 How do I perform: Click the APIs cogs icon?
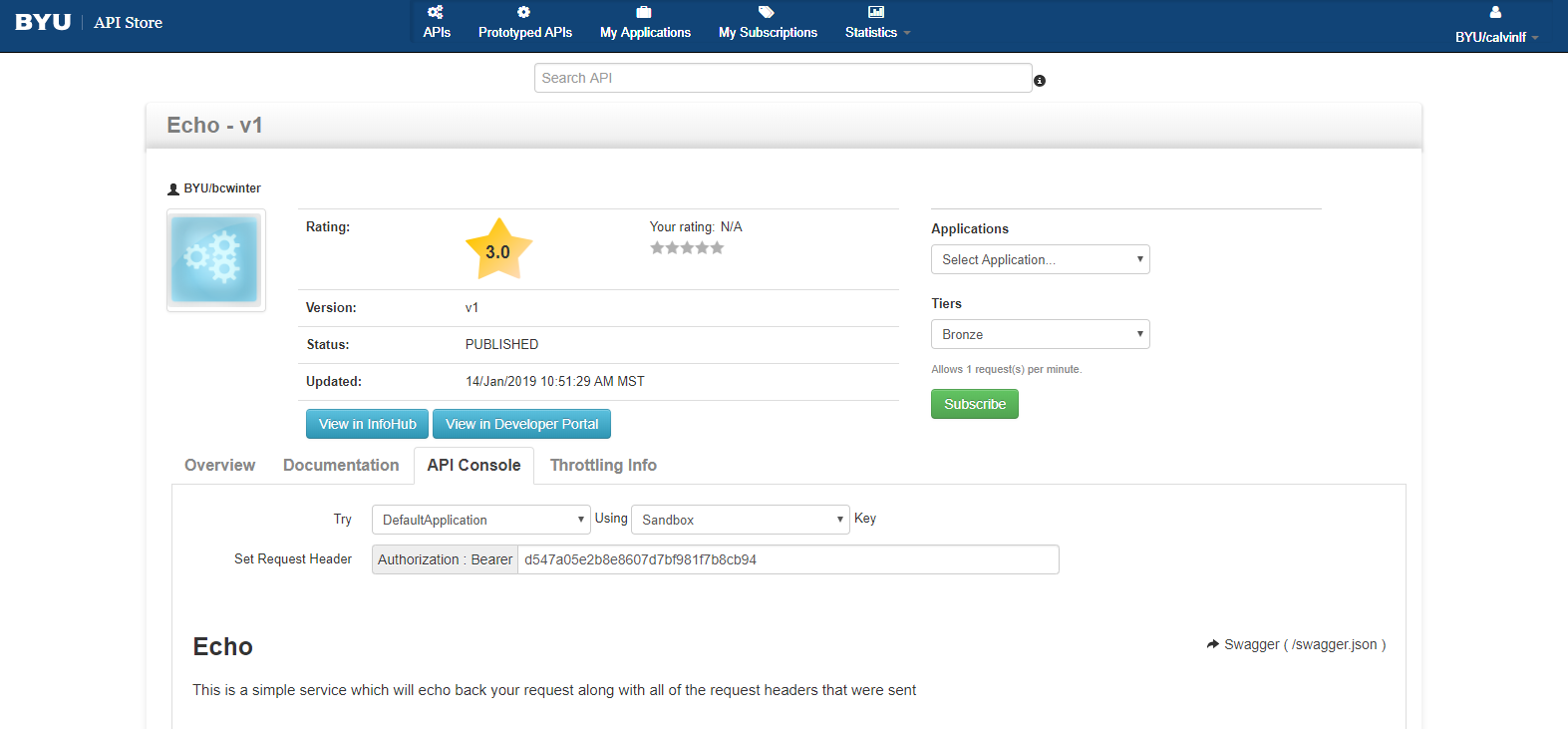click(x=436, y=12)
